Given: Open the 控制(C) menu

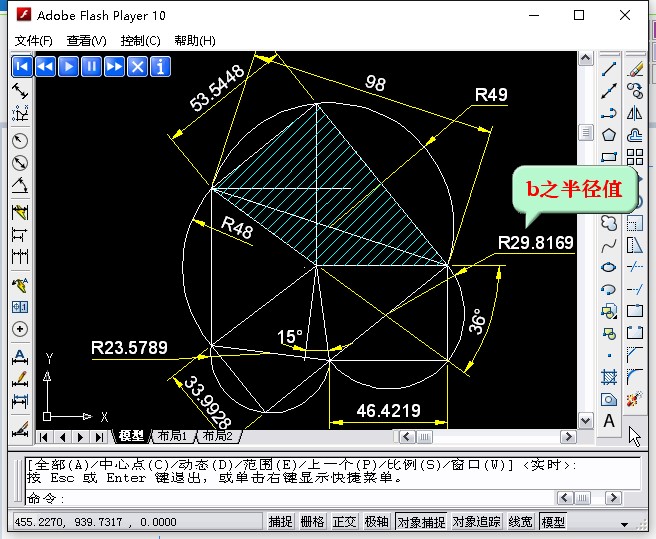Looking at the screenshot, I should (141, 41).
